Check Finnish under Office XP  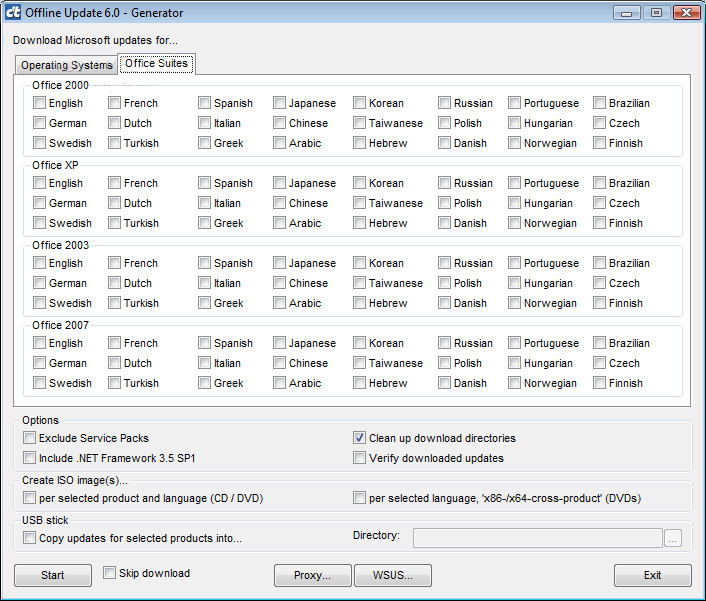click(x=599, y=223)
